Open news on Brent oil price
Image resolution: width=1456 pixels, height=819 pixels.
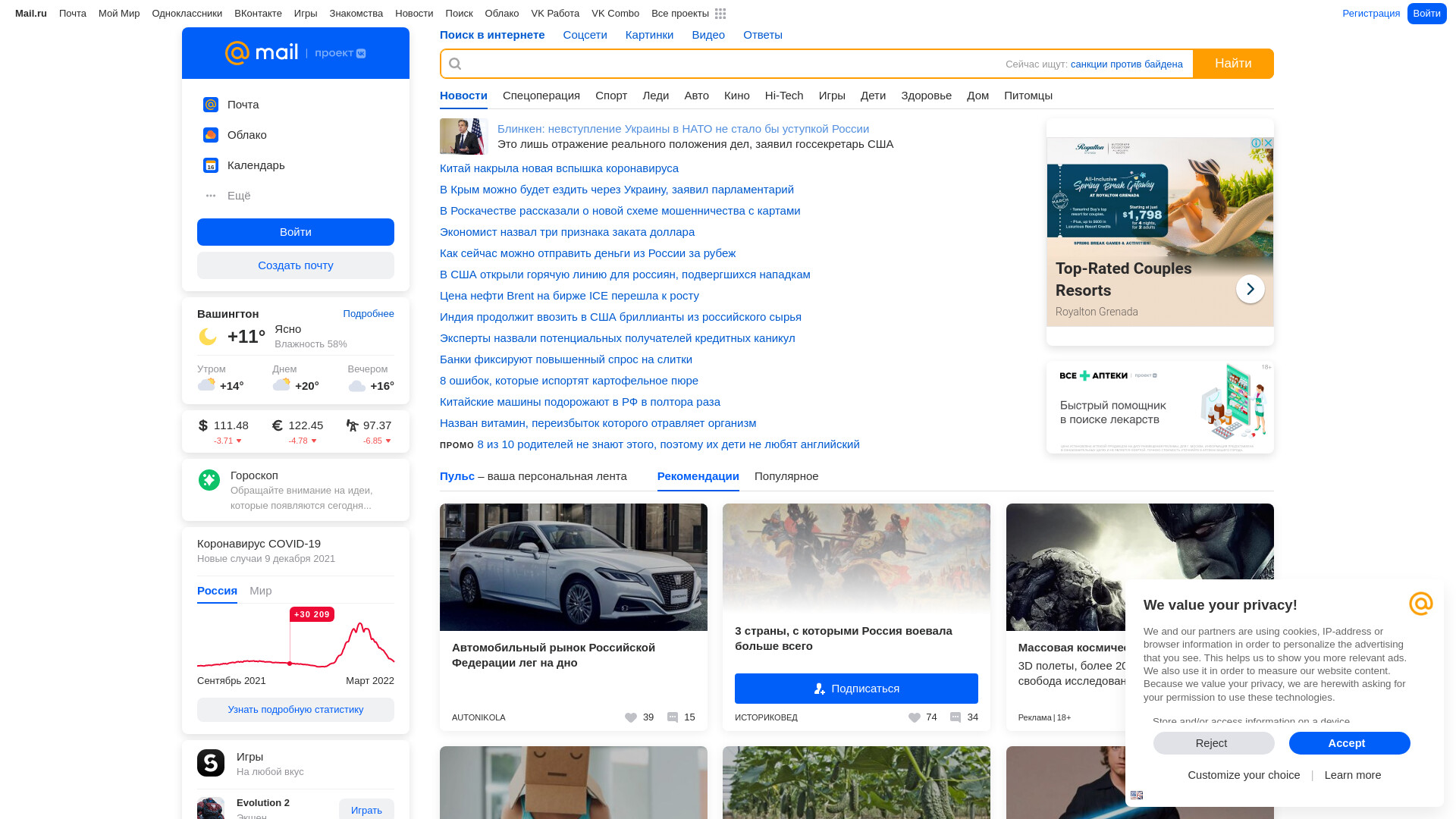tap(570, 296)
